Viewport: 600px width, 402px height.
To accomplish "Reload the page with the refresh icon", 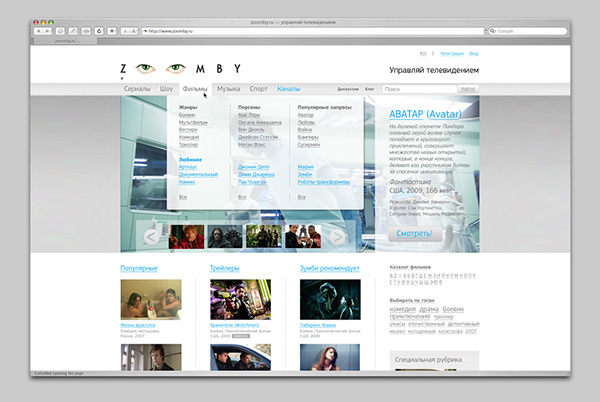I will point(99,31).
